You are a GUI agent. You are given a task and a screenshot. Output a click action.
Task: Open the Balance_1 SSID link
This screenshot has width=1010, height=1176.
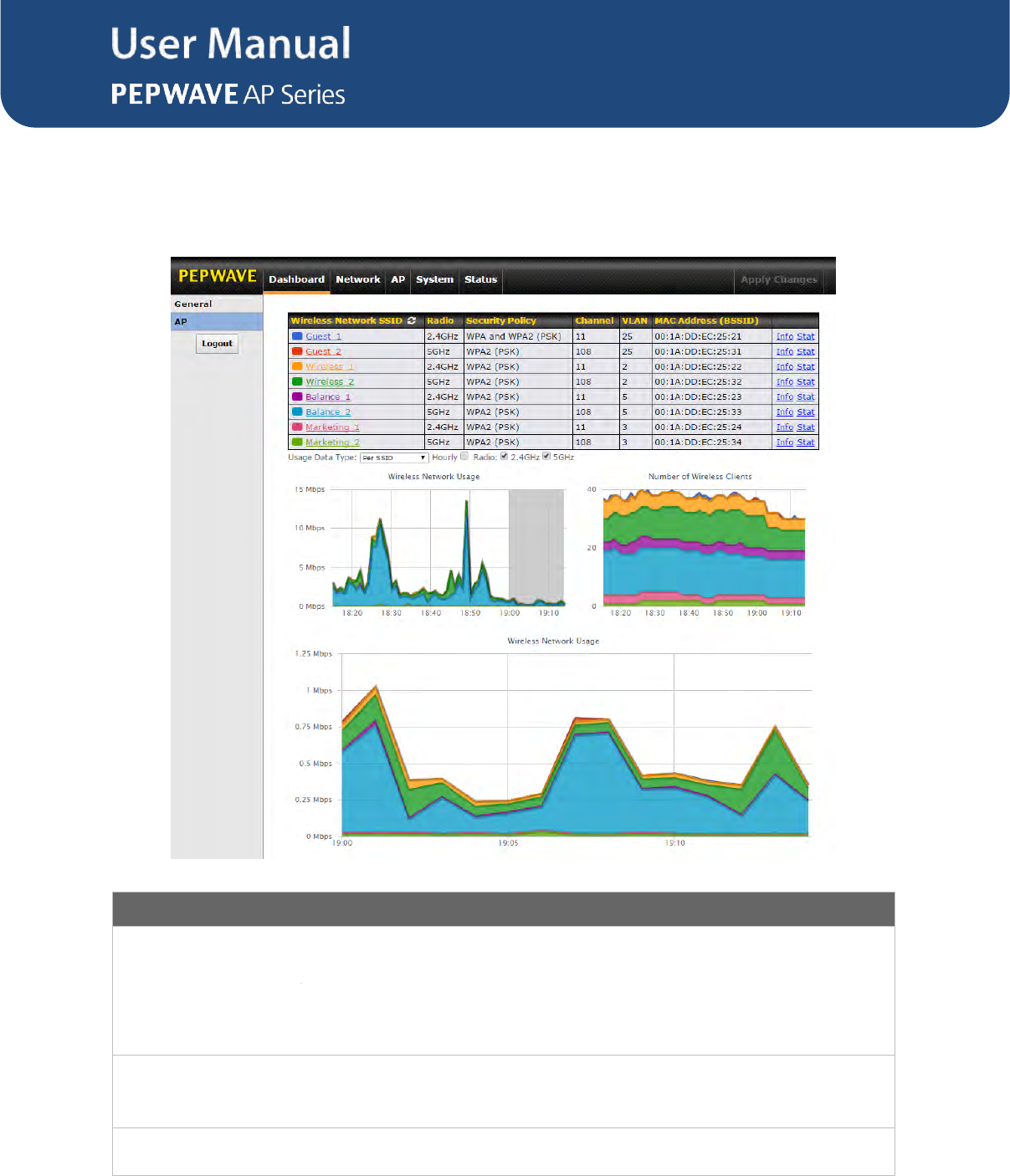[328, 396]
